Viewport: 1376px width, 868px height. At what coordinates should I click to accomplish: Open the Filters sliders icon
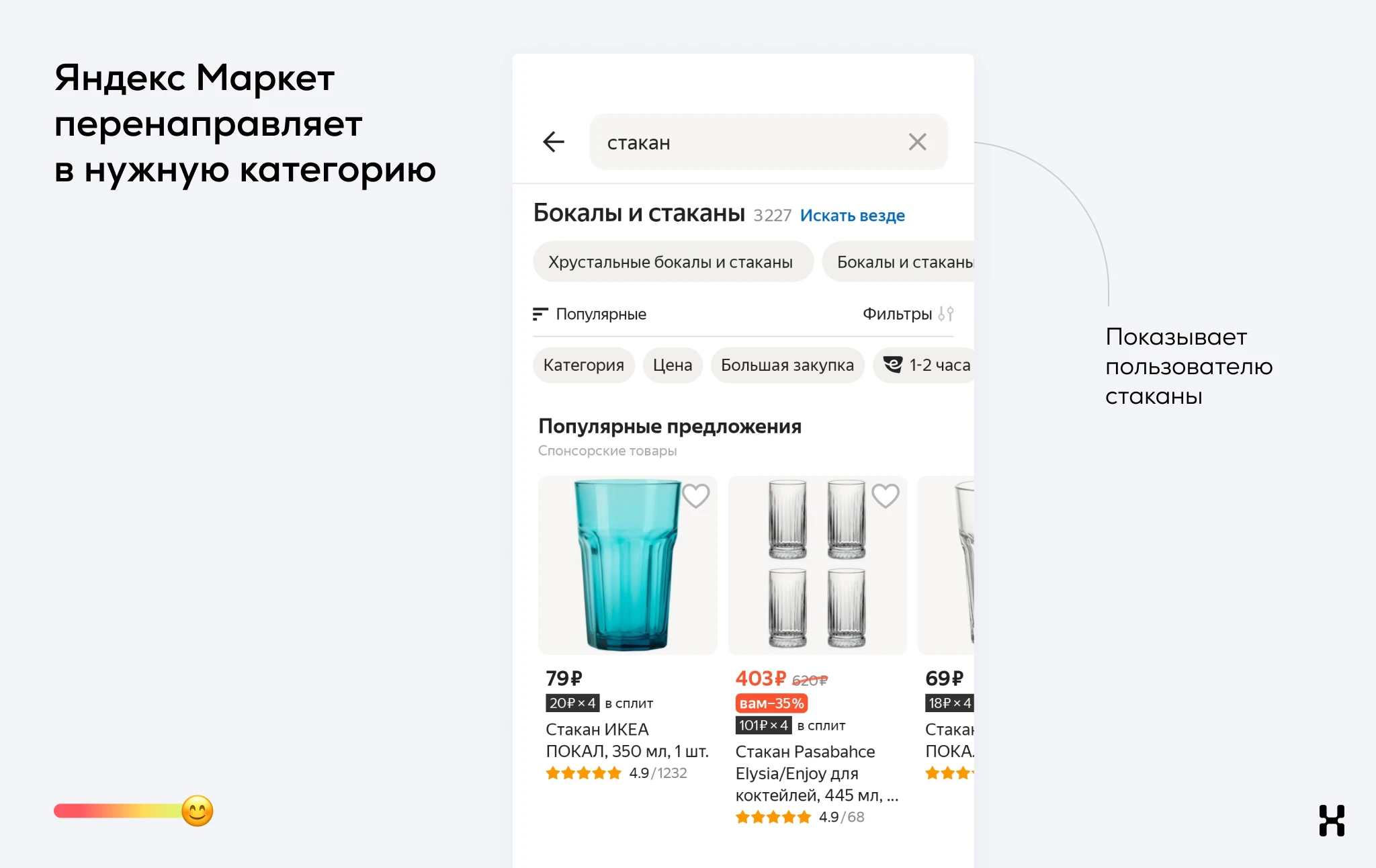[x=946, y=314]
